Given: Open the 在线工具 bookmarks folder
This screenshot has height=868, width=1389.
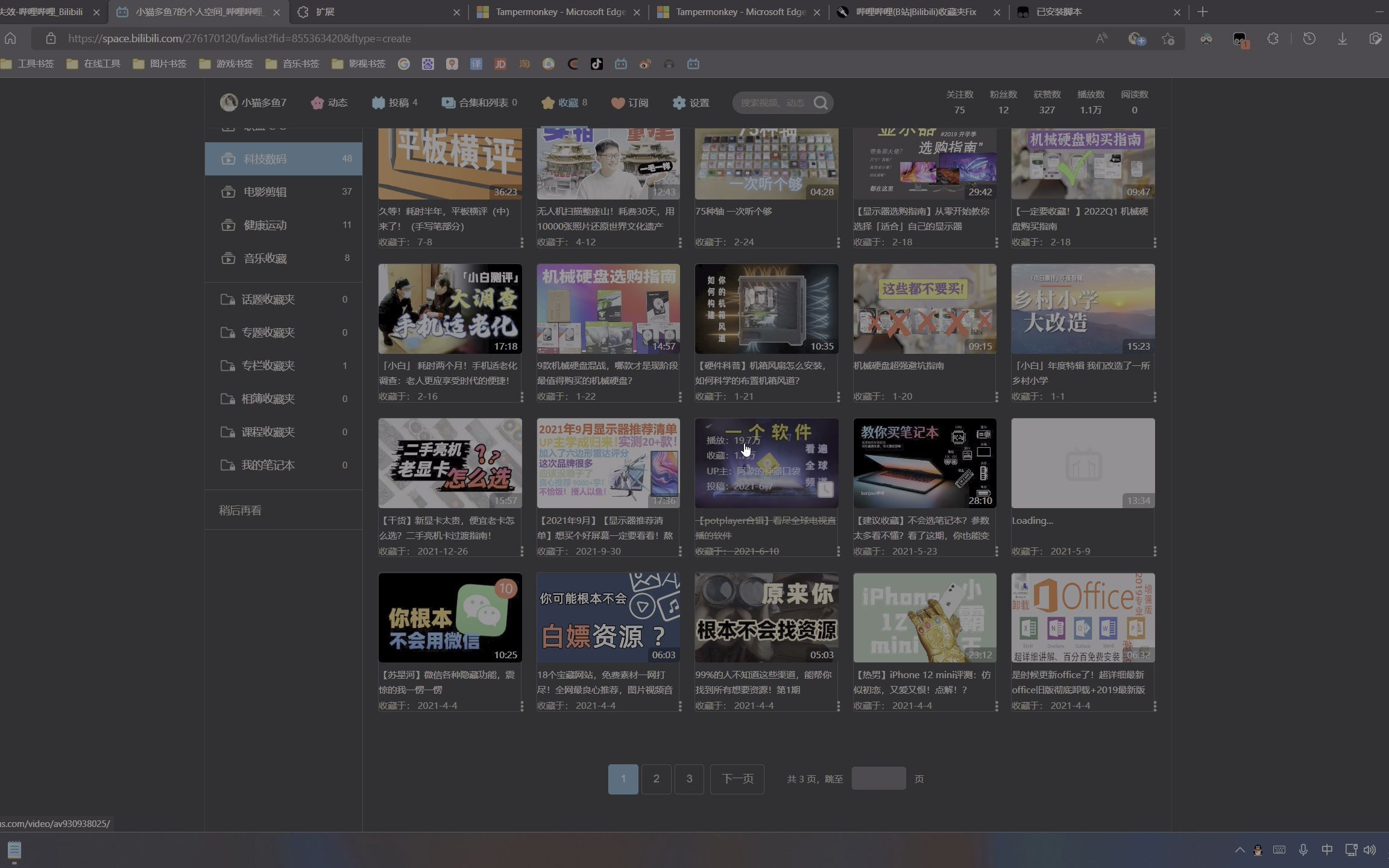Looking at the screenshot, I should click(93, 64).
